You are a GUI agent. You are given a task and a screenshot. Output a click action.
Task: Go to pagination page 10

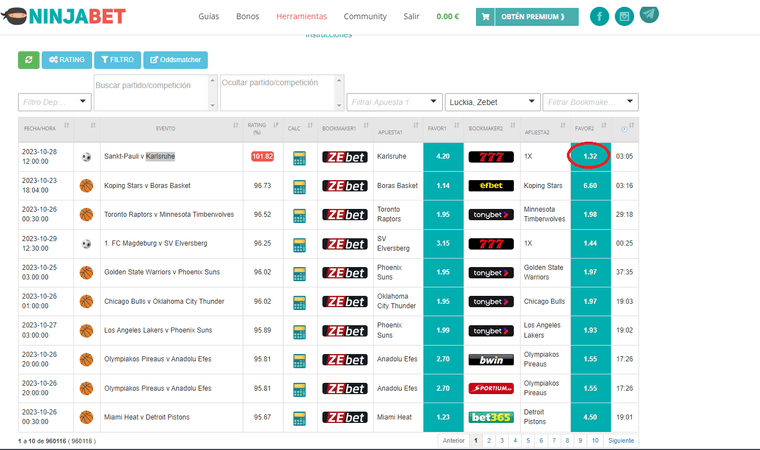coord(595,440)
